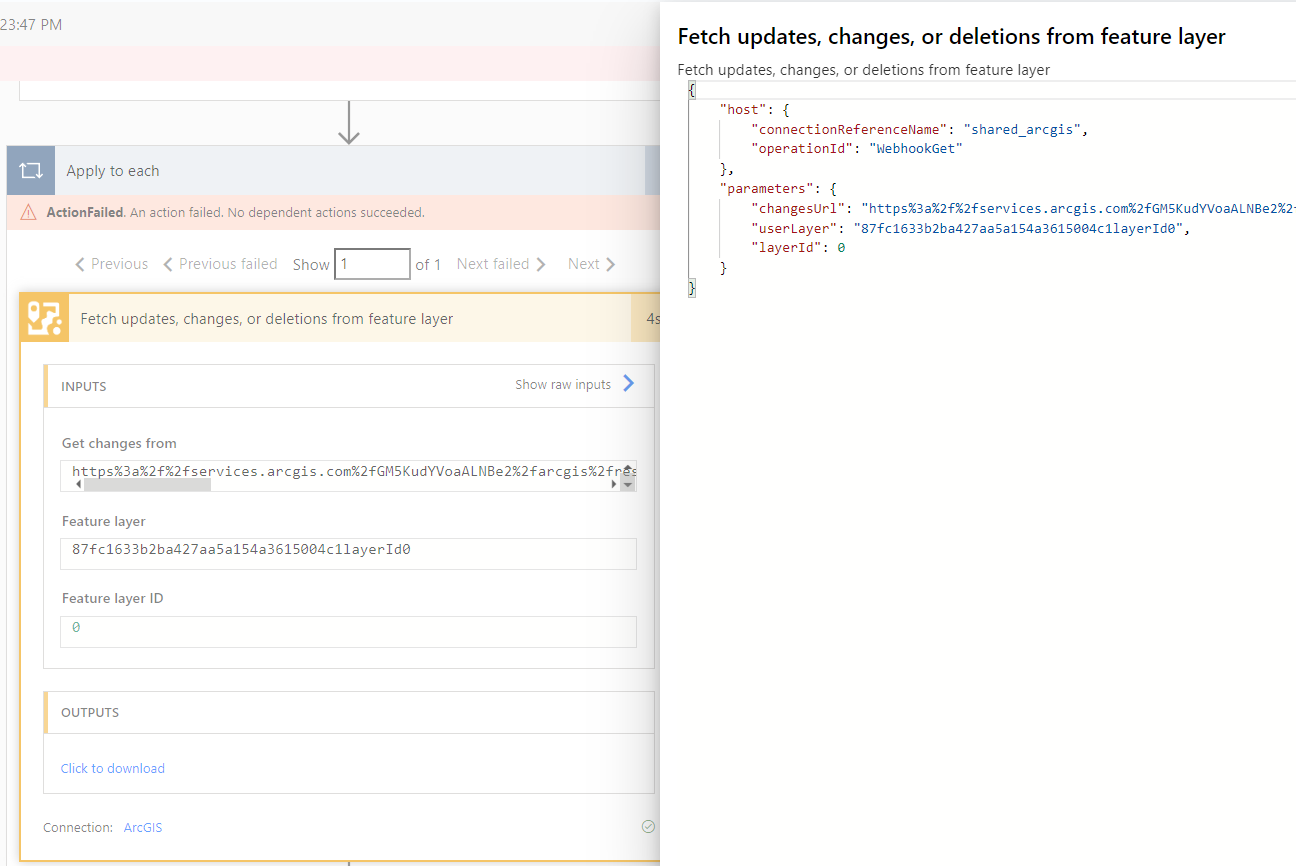Click the ActionFailed warning triangle icon

(29, 213)
